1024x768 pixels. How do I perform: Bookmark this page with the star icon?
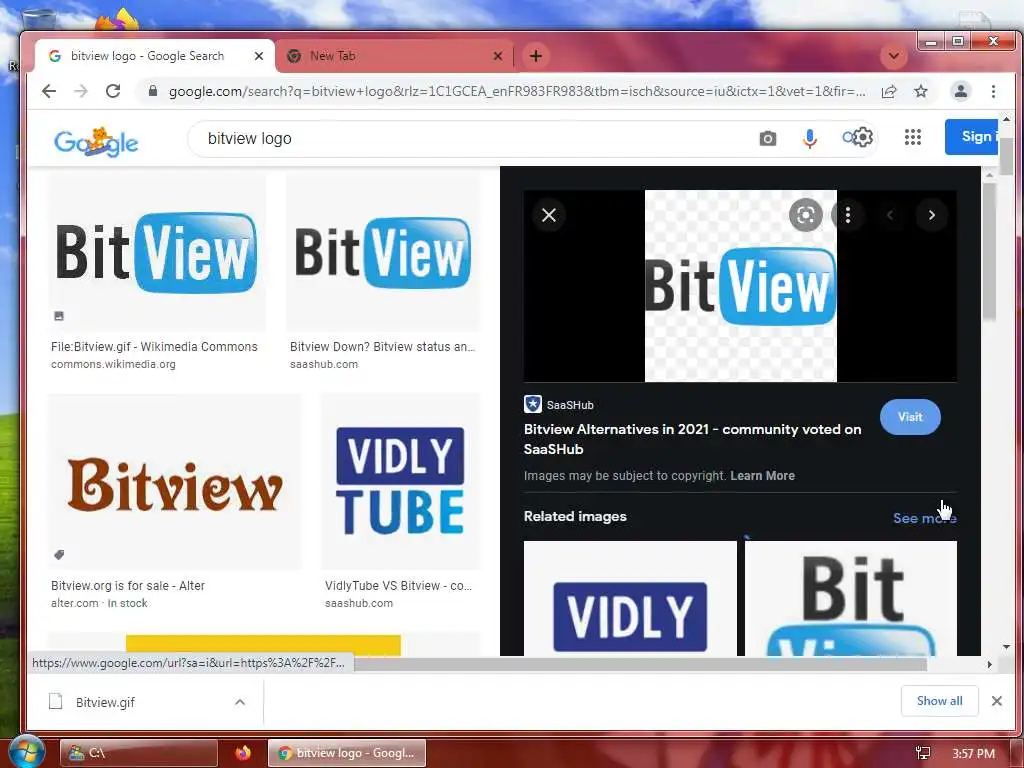click(921, 91)
